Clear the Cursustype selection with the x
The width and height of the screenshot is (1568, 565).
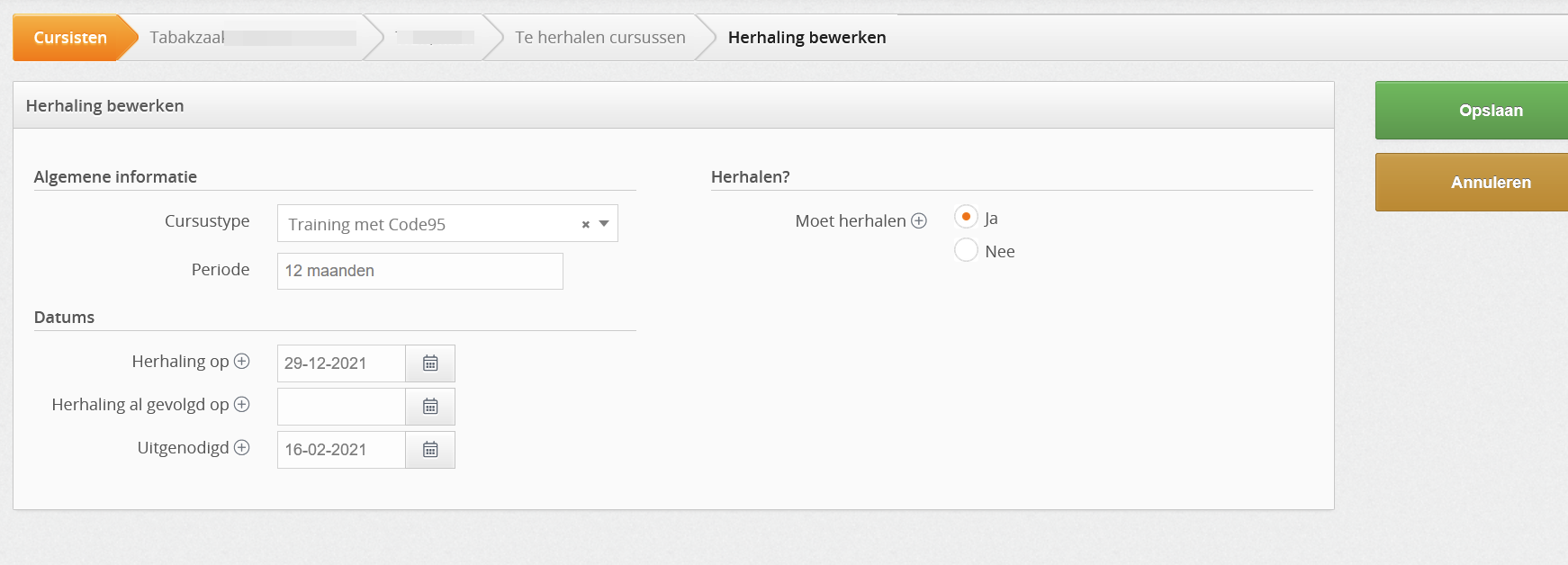tap(586, 225)
